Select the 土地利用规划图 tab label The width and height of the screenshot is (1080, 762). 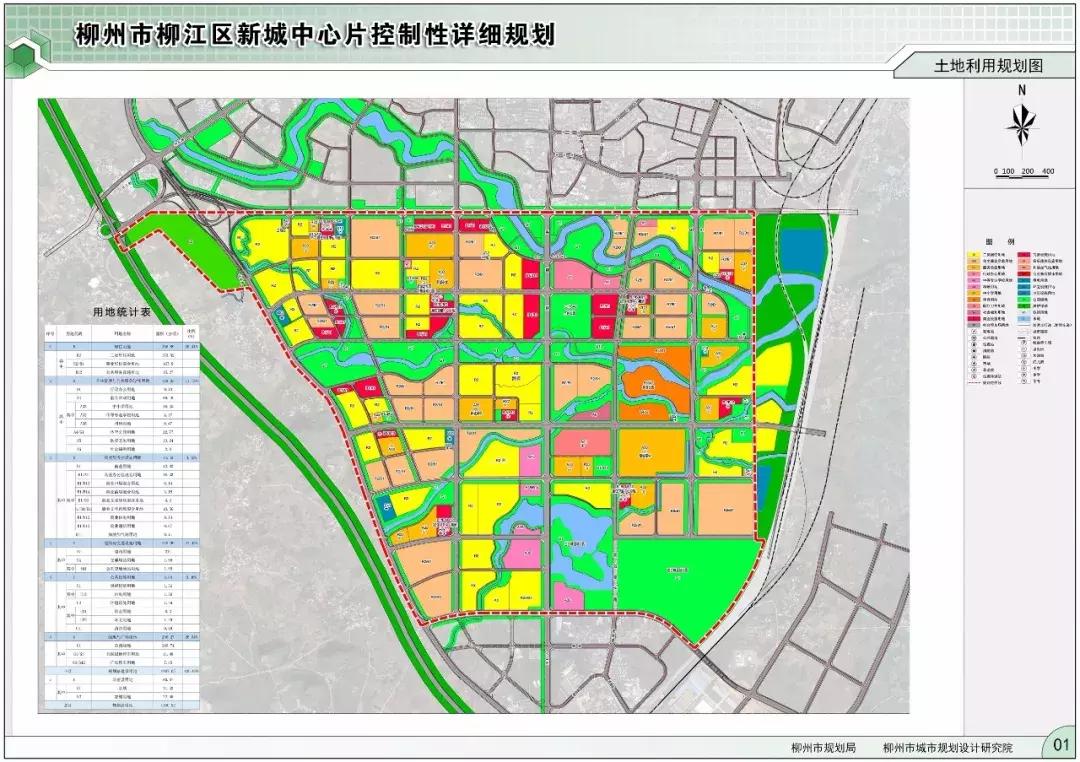988,66
